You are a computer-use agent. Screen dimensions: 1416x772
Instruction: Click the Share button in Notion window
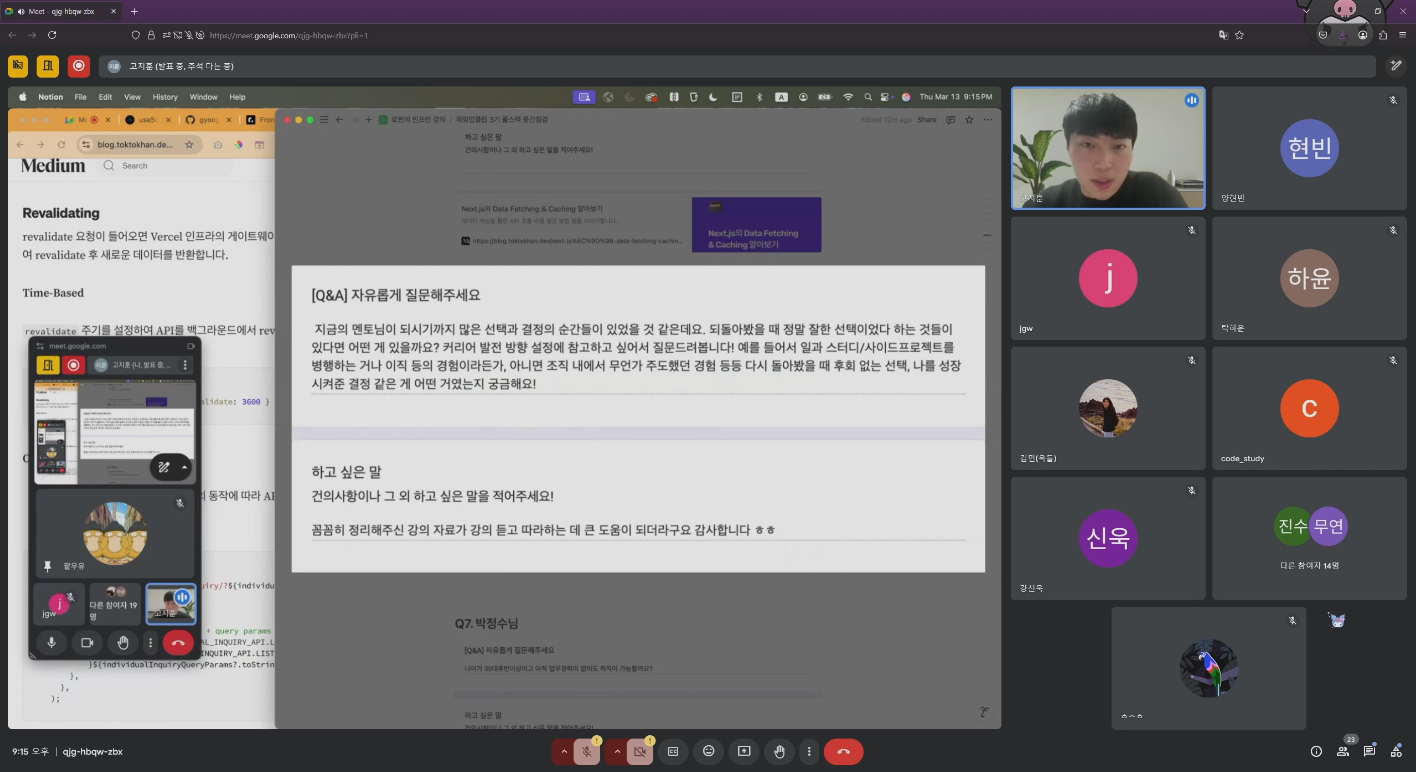pyautogui.click(x=927, y=119)
